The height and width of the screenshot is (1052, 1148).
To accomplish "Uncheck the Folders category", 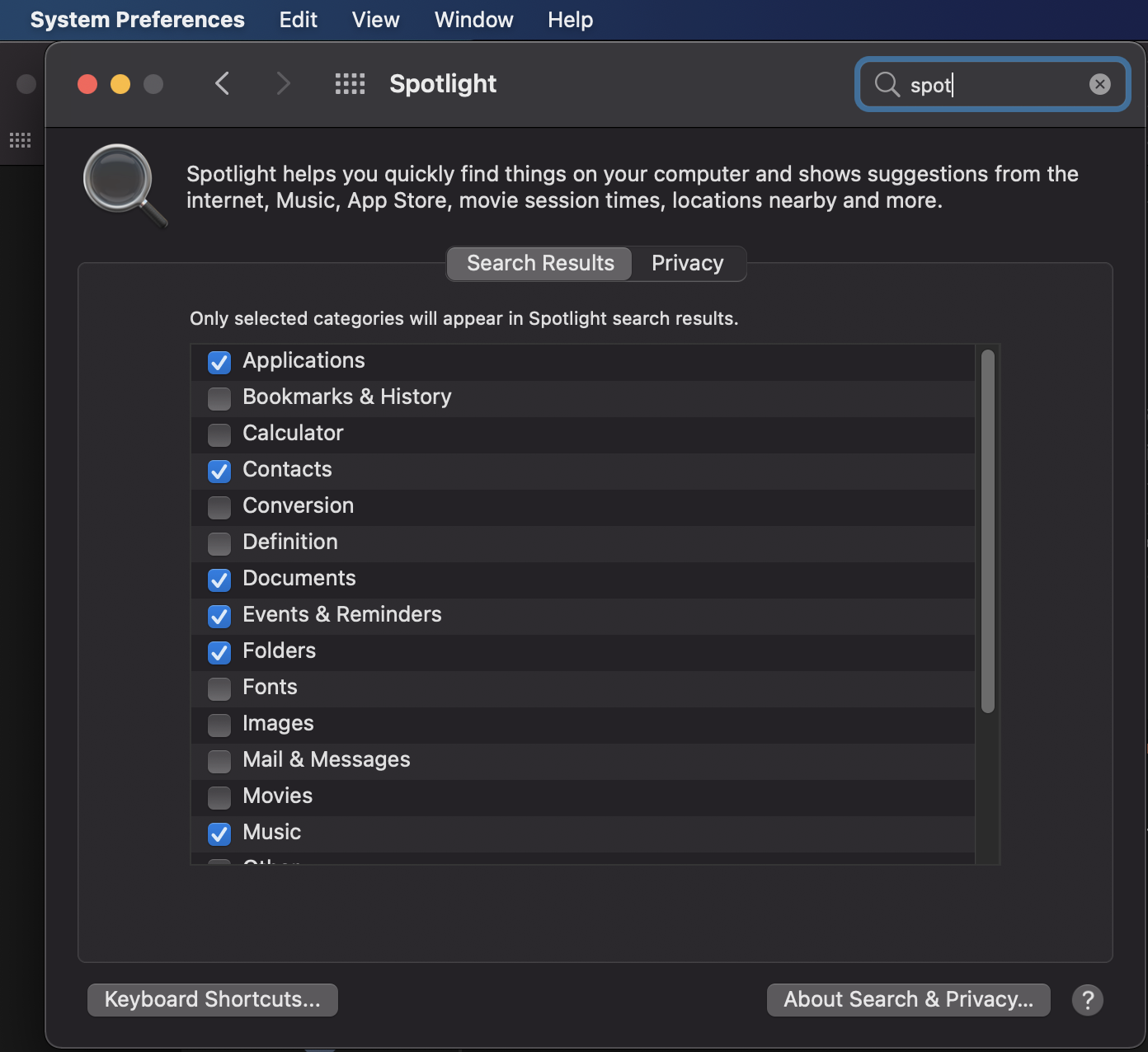I will coord(219,652).
